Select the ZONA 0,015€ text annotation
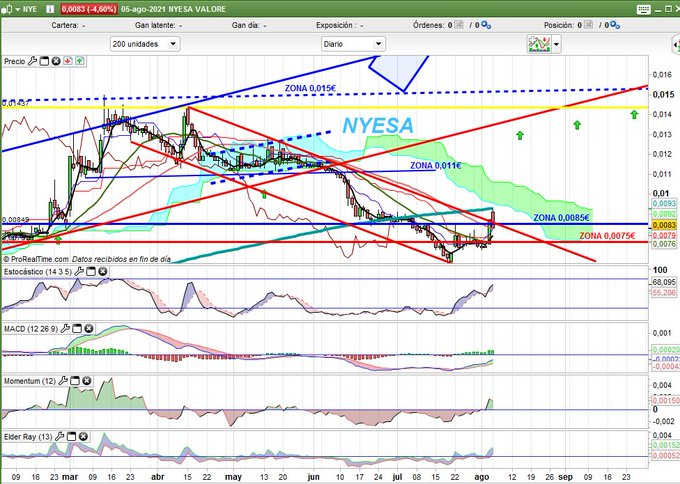This screenshot has height=484, width=680. tap(310, 88)
